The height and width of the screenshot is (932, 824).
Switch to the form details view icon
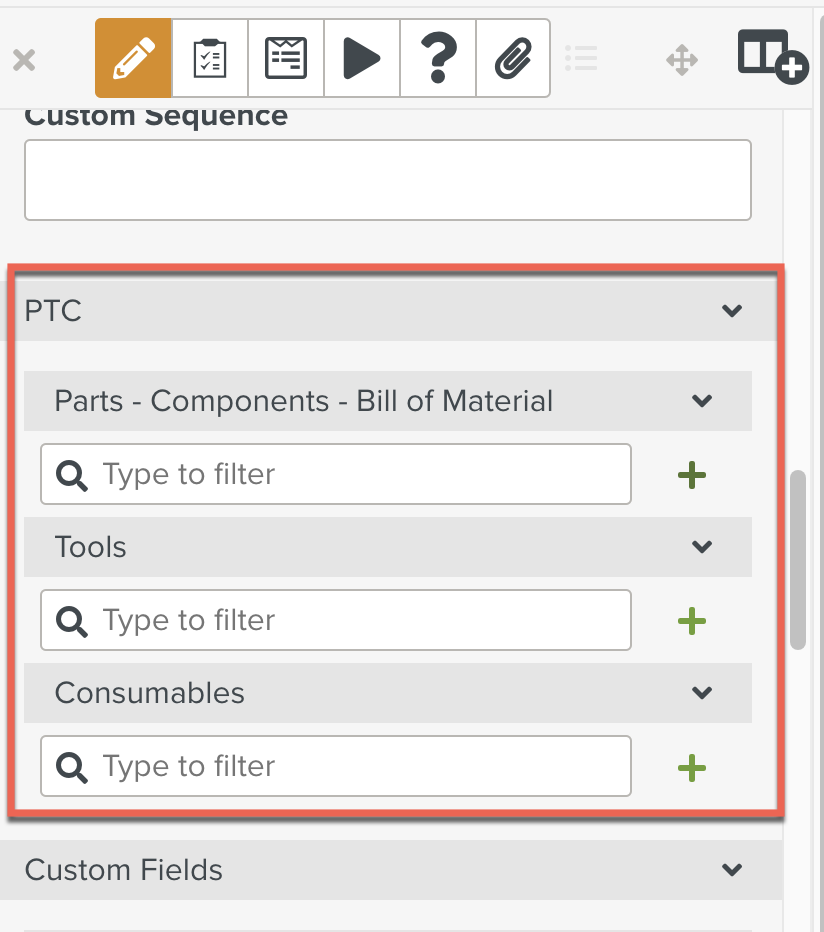tap(285, 58)
